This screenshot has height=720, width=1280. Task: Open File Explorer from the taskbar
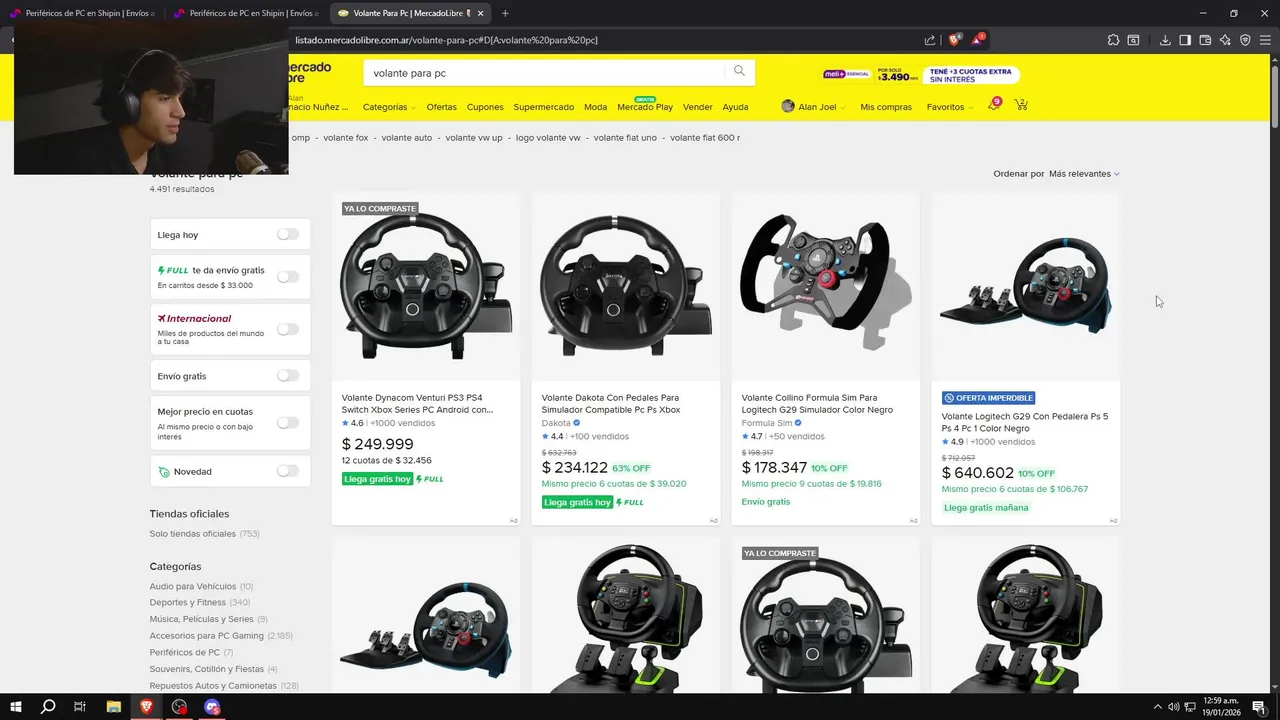[x=113, y=707]
